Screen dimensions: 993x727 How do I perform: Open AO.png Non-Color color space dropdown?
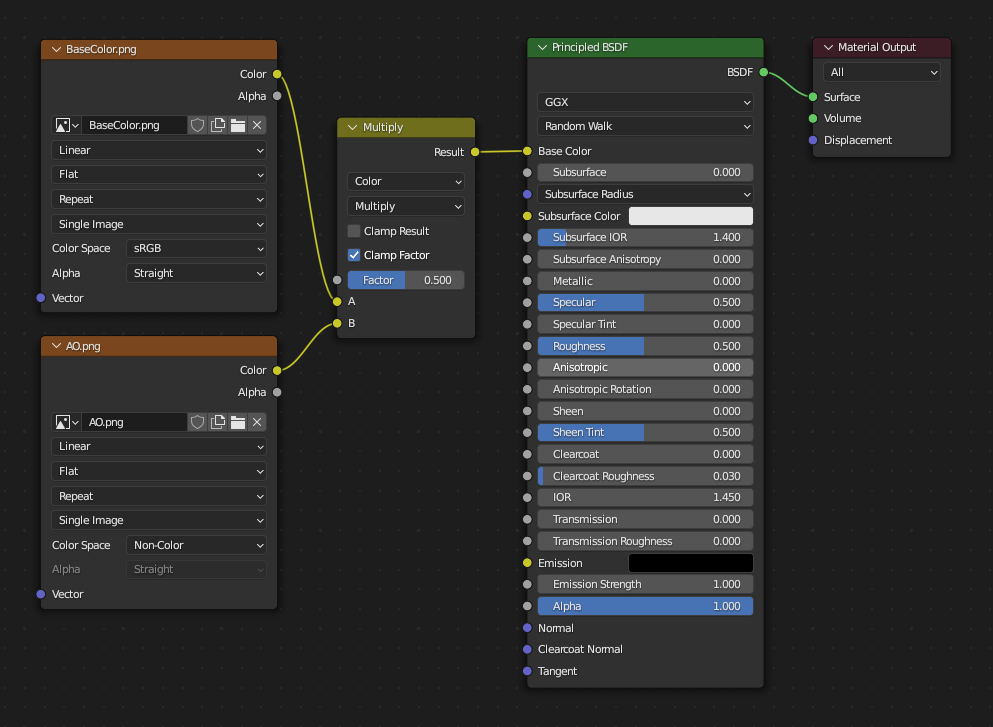click(196, 545)
